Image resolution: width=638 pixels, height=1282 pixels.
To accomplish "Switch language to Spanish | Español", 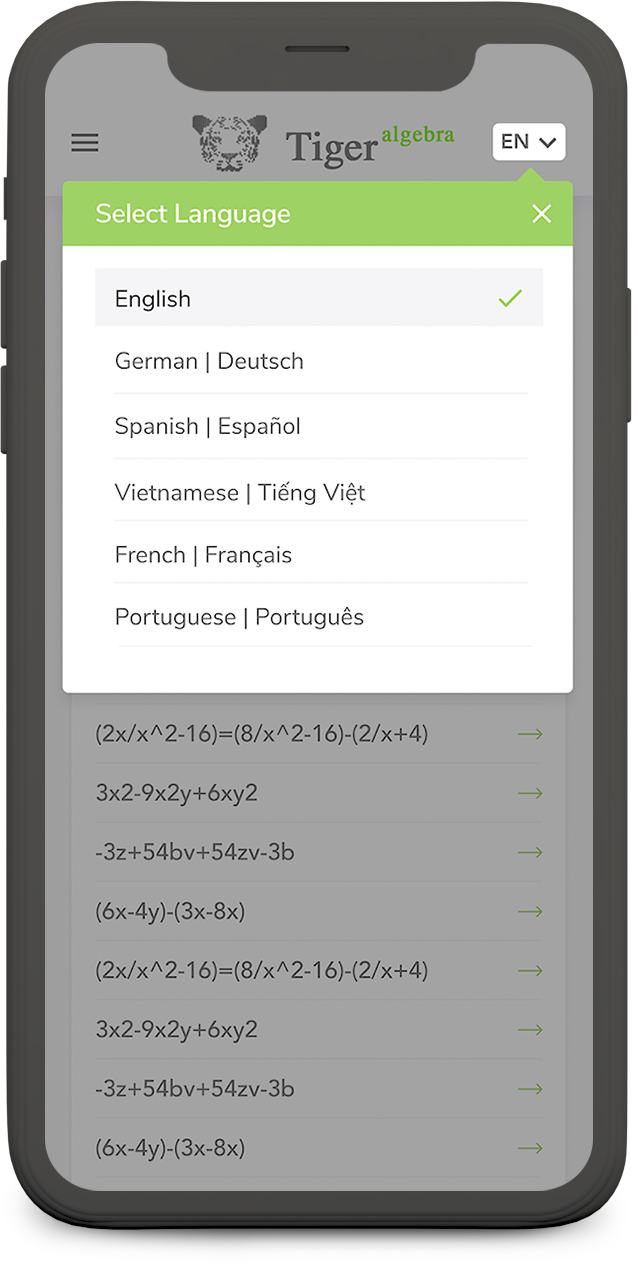I will tap(208, 426).
